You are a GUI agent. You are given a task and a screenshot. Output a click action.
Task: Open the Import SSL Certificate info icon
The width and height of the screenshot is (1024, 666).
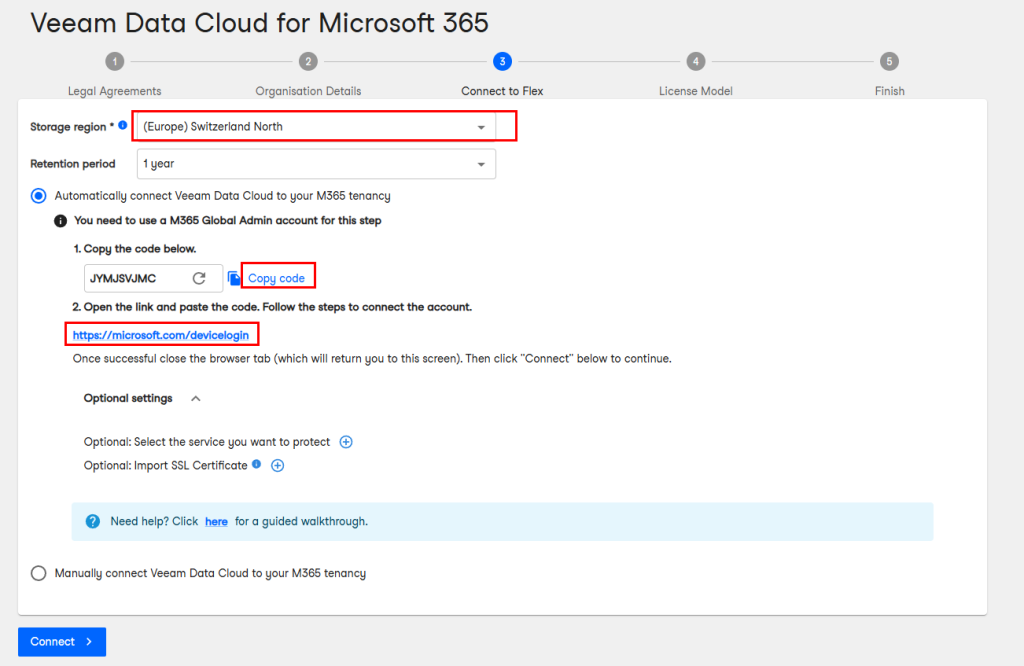click(x=257, y=464)
